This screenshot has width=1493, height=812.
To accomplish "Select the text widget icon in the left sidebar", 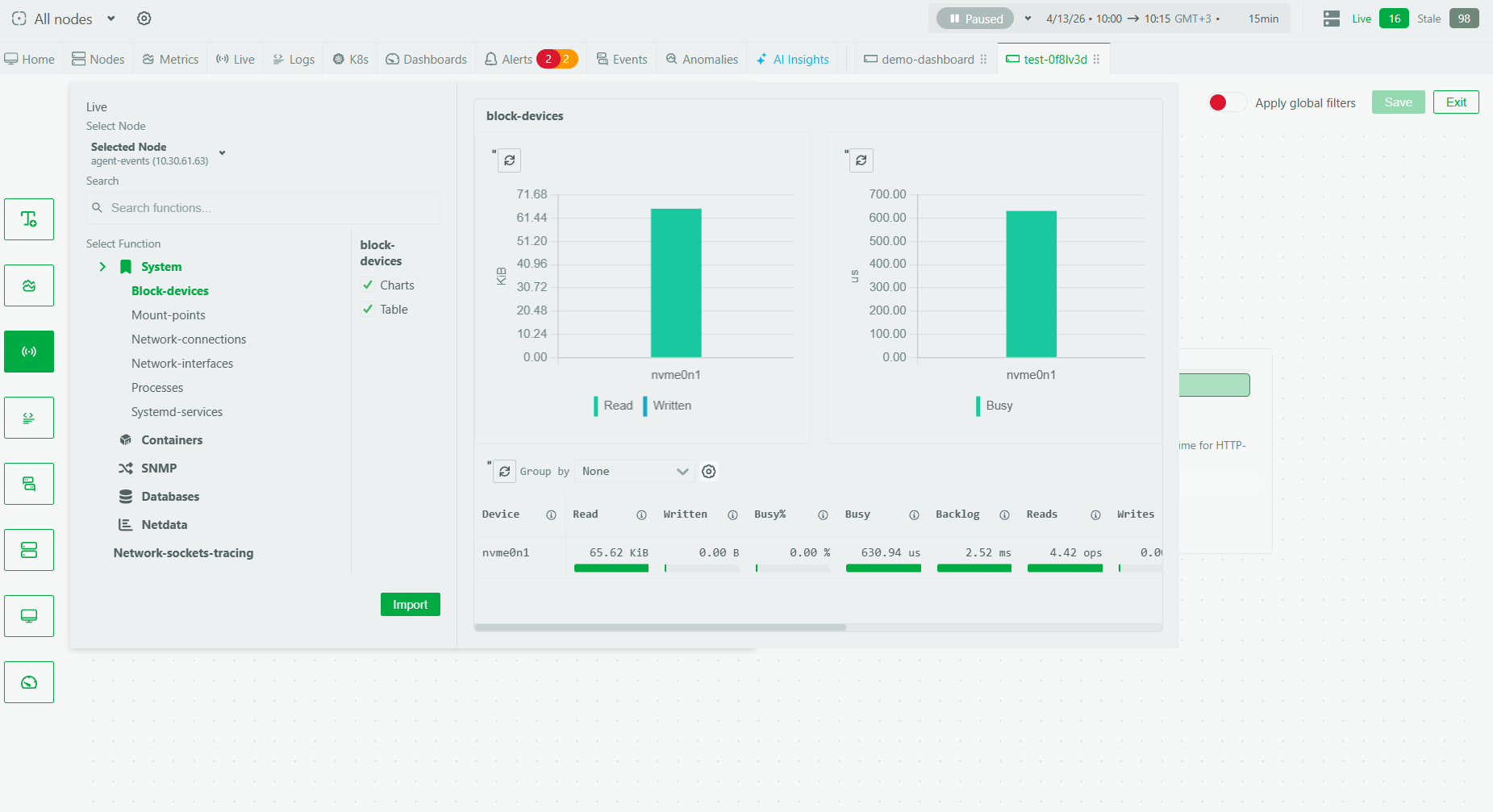I will [29, 219].
